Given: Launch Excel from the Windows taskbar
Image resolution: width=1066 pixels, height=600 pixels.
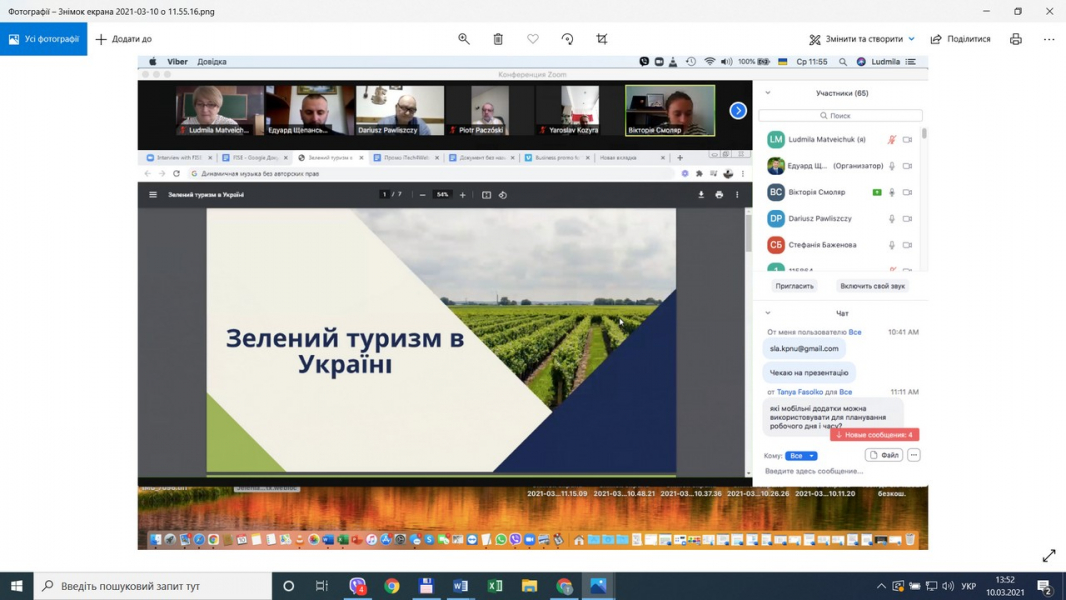Looking at the screenshot, I should (495, 586).
